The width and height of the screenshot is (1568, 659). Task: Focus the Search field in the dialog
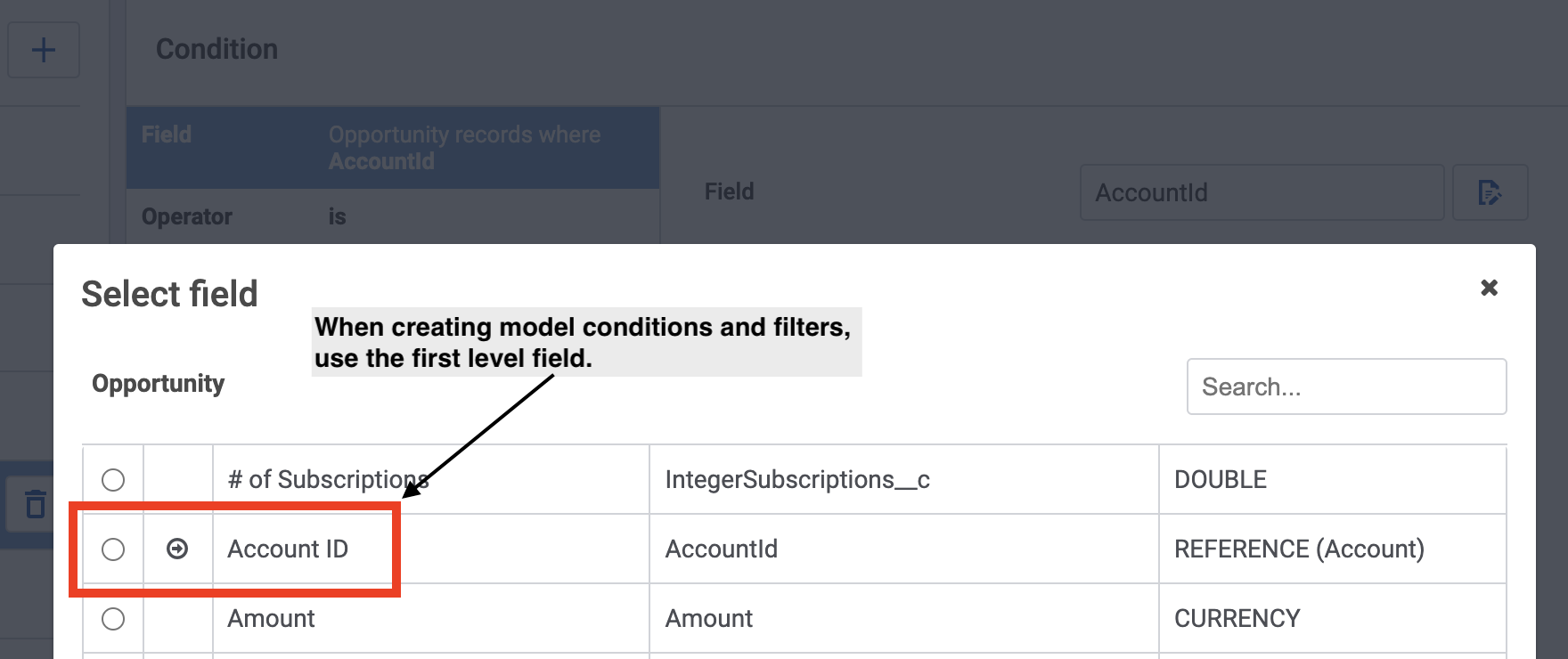(1346, 386)
